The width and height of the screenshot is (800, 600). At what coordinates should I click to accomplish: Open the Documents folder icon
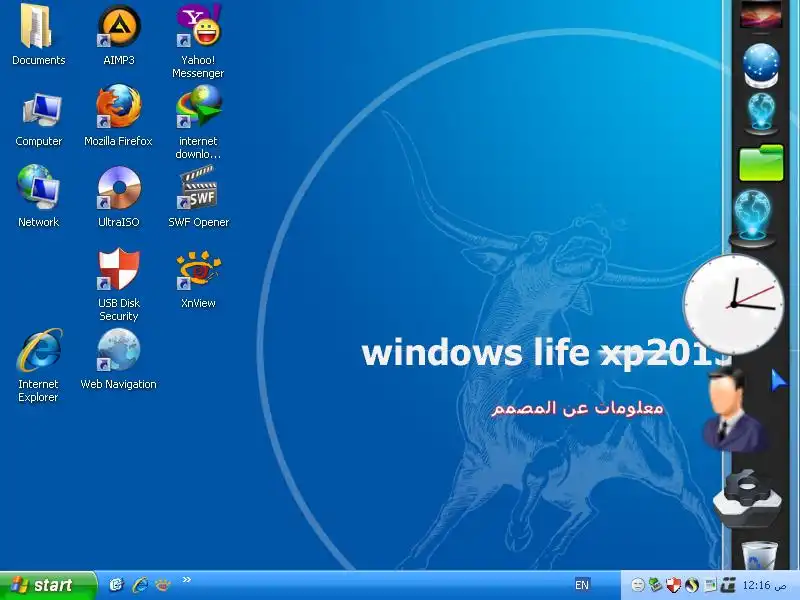(38, 34)
